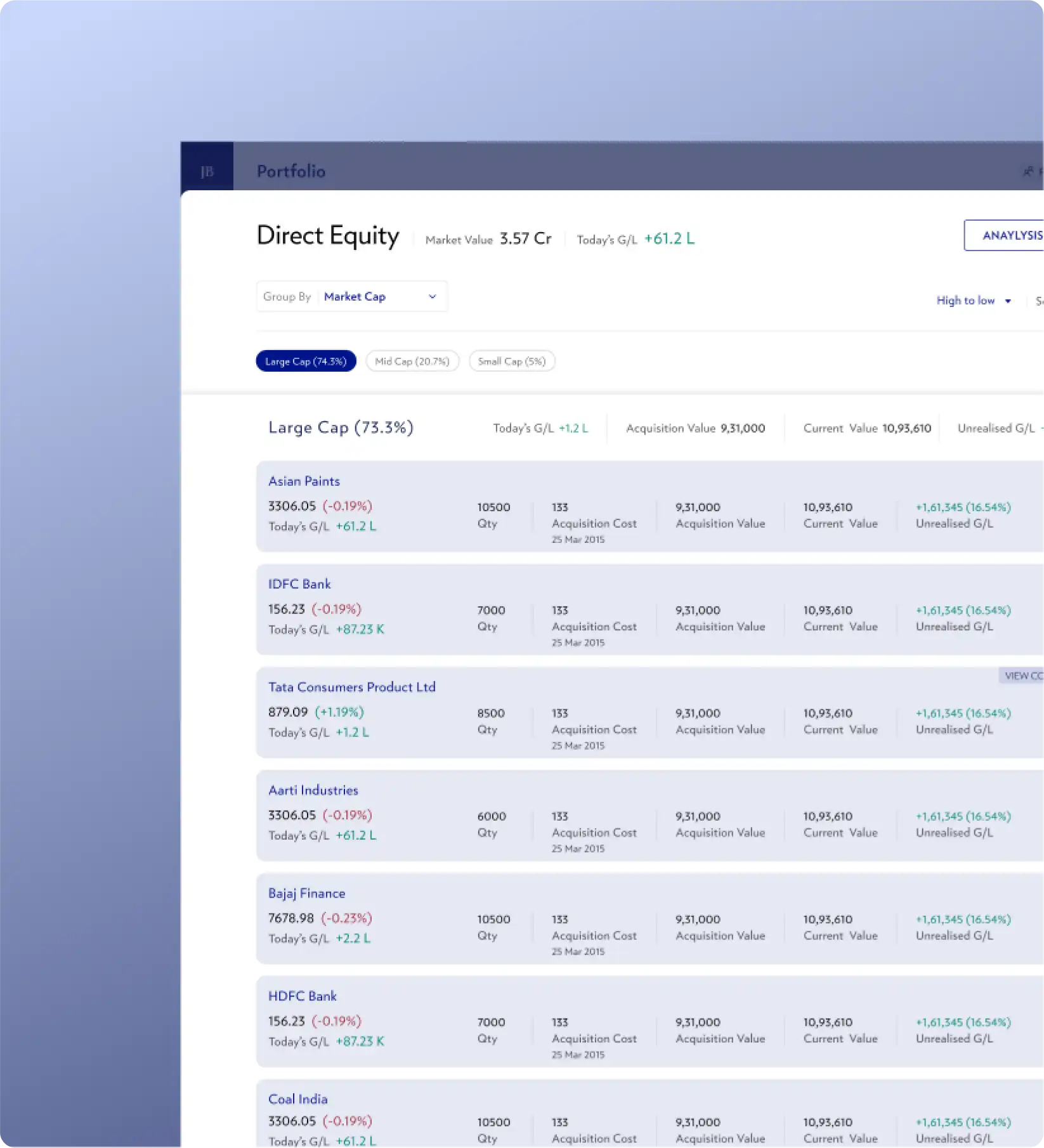The height and width of the screenshot is (1148, 1044).
Task: Click summary Current Value 10,93,610
Action: pos(867,428)
